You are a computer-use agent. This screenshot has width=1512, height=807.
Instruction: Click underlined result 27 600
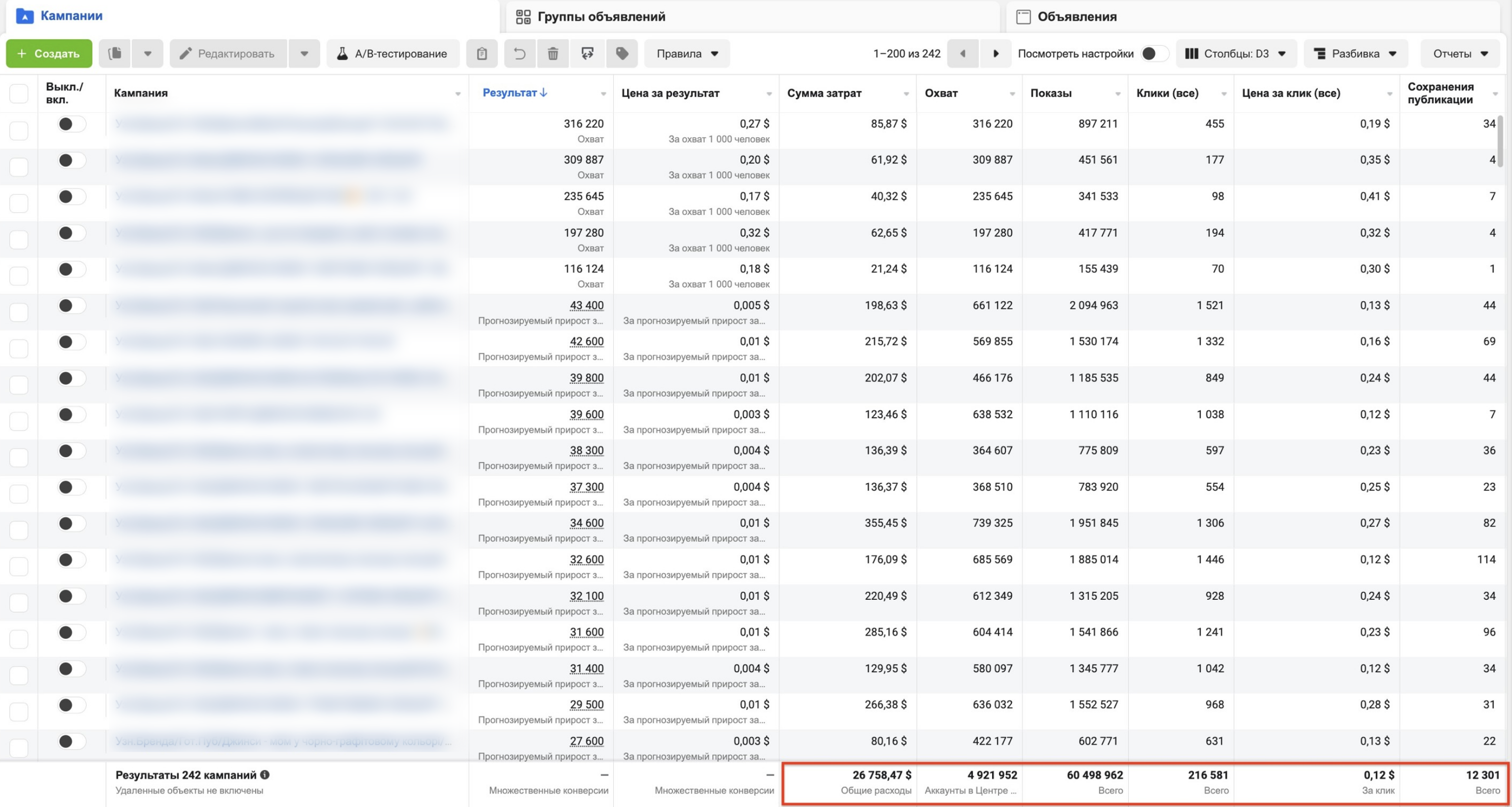point(586,741)
